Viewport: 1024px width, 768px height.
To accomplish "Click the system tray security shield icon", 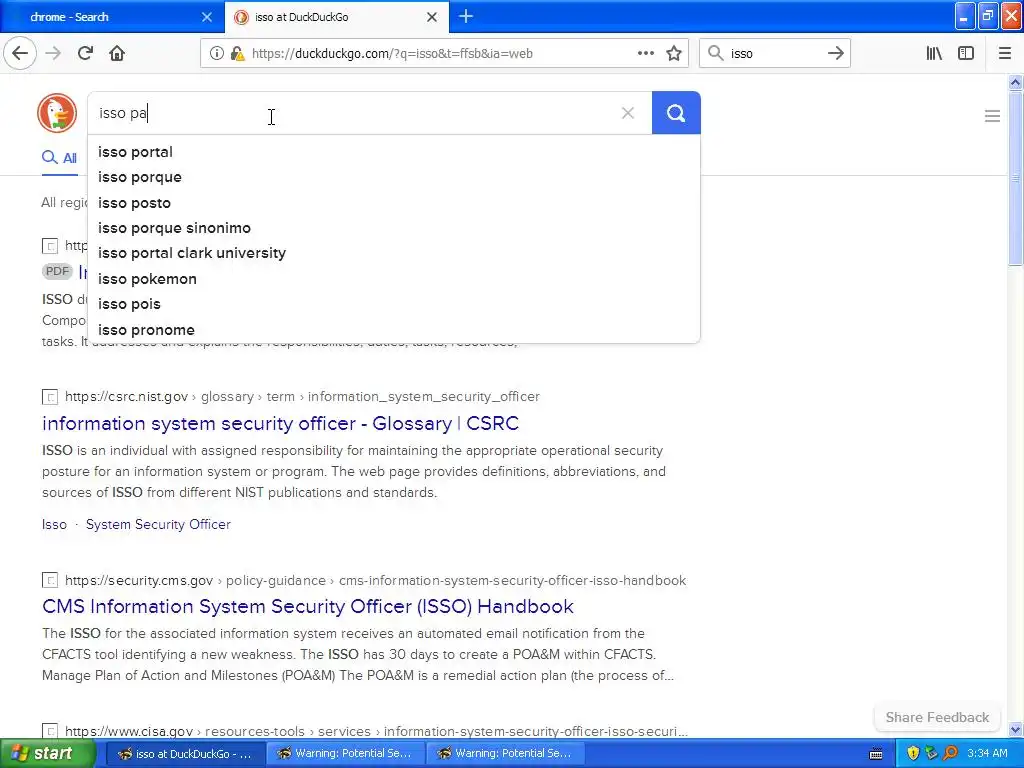I will click(x=913, y=753).
